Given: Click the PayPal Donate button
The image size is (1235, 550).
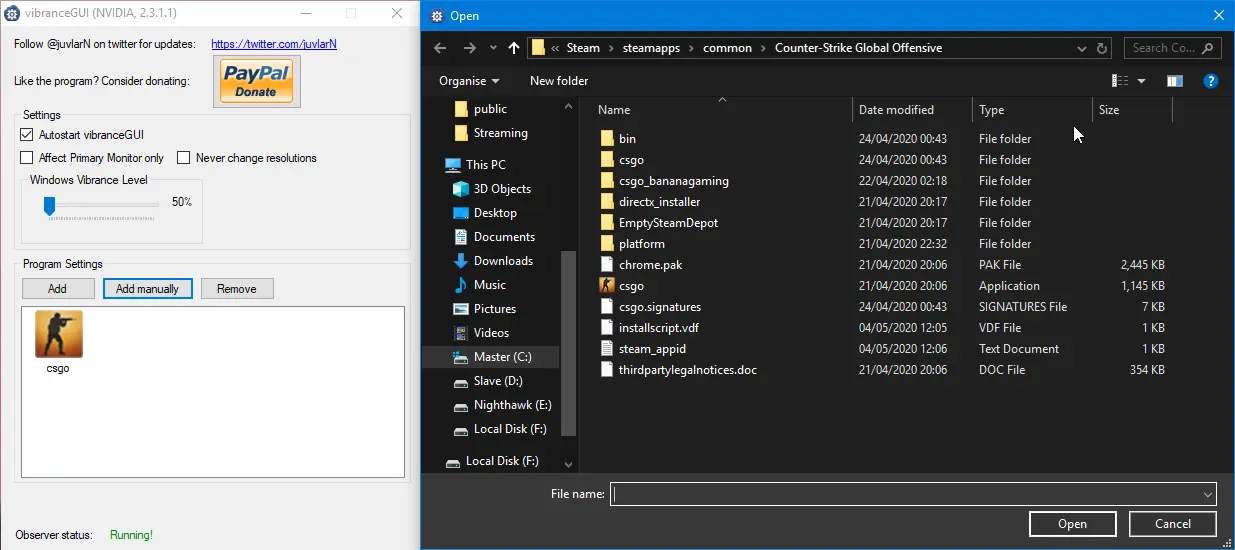Looking at the screenshot, I should pos(256,81).
